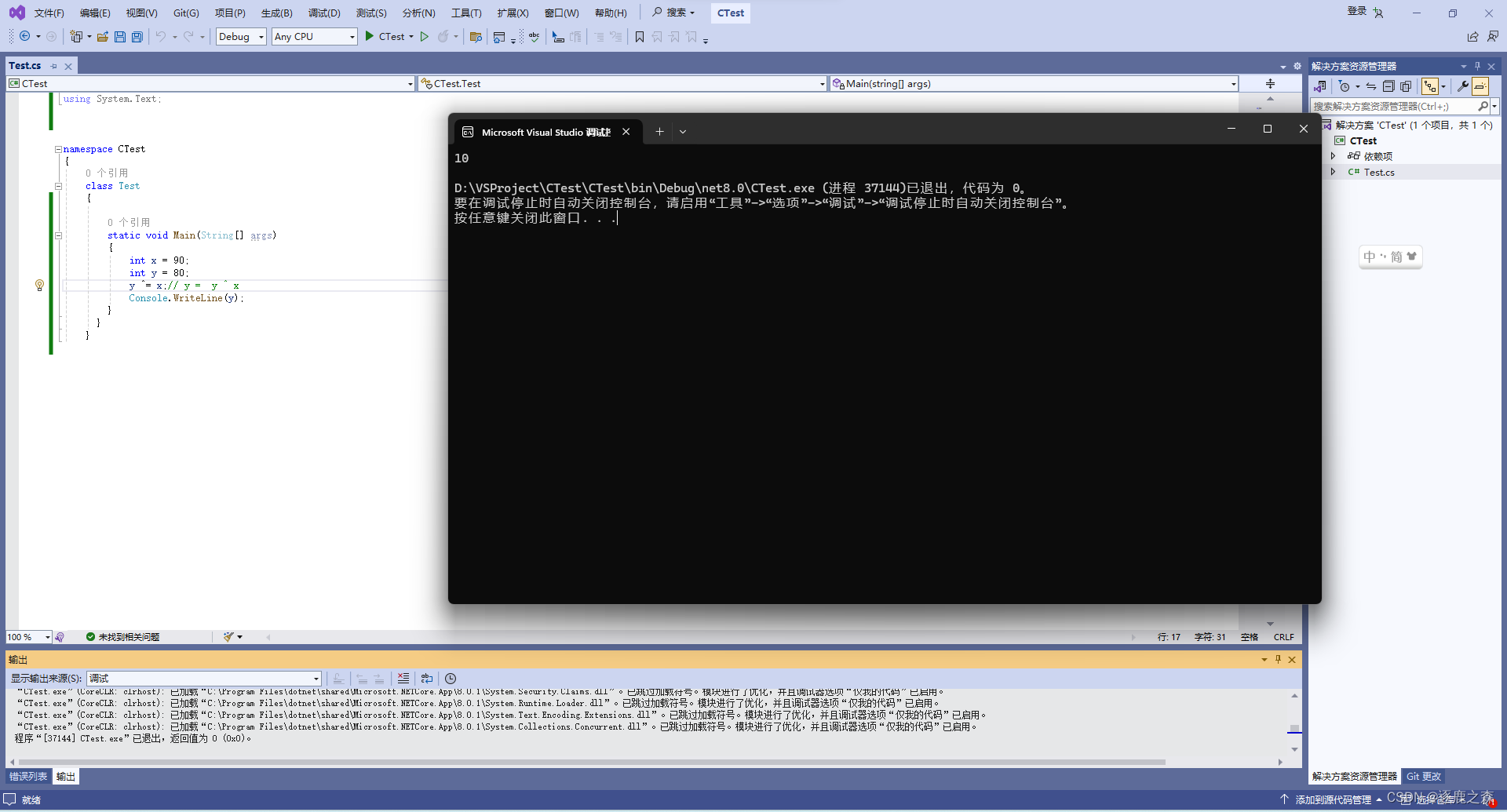Click 未找到相关问题 status indicator
The height and width of the screenshot is (812, 1507).
(122, 637)
